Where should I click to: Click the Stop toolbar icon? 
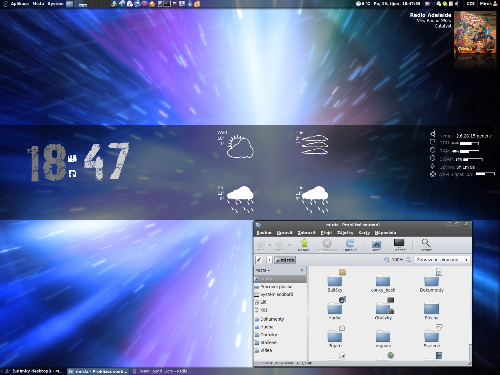tap(327, 245)
